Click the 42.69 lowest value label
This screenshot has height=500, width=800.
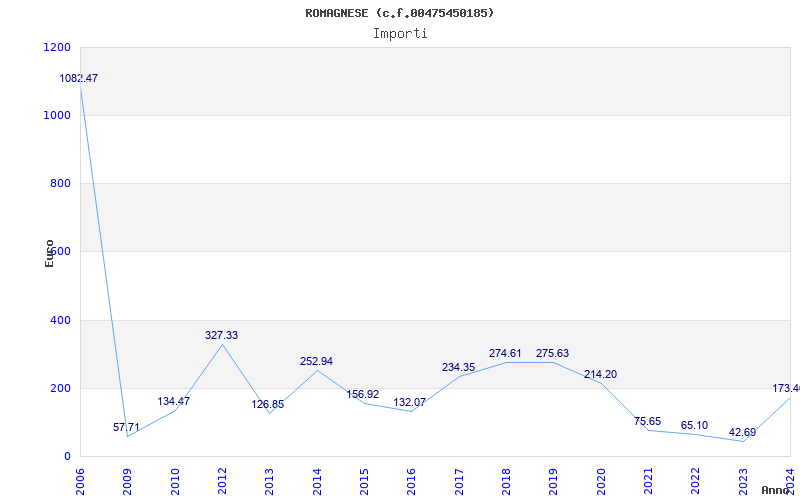[x=742, y=433]
